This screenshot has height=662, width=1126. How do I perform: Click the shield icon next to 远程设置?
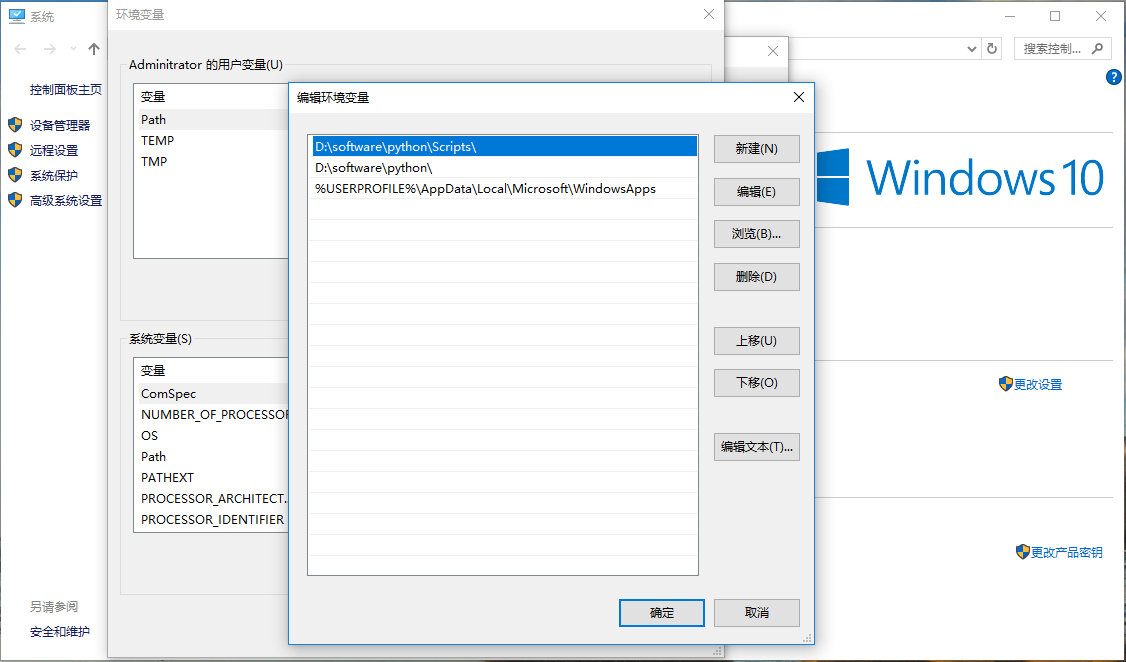tap(15, 150)
